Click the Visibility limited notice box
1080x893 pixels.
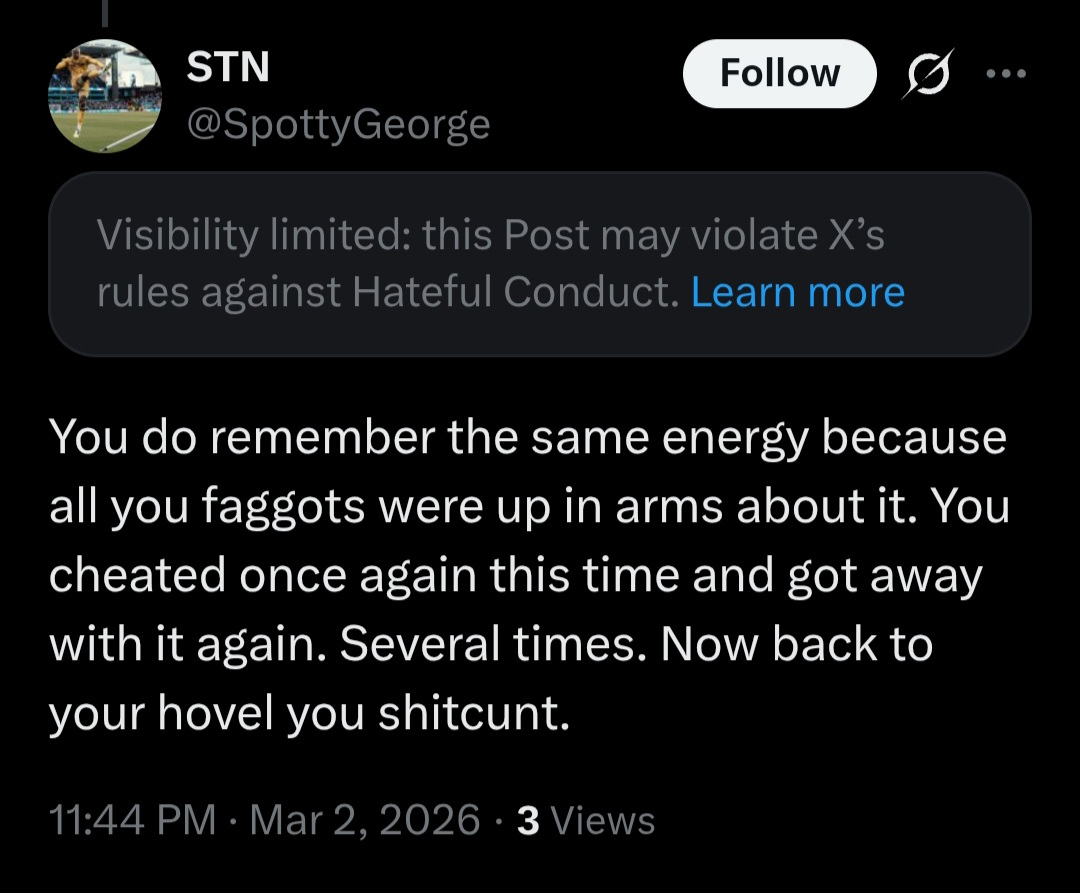pos(539,264)
